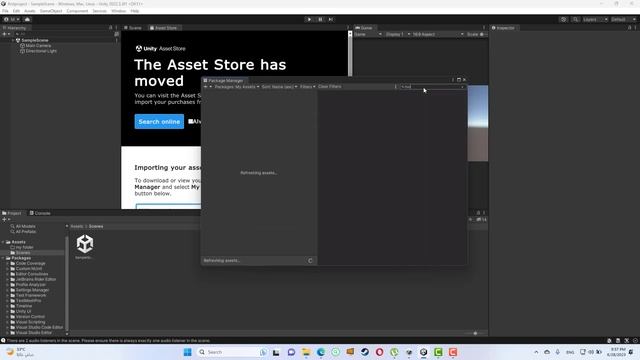Open the GameObject menu
This screenshot has width=640, height=360.
pos(51,11)
